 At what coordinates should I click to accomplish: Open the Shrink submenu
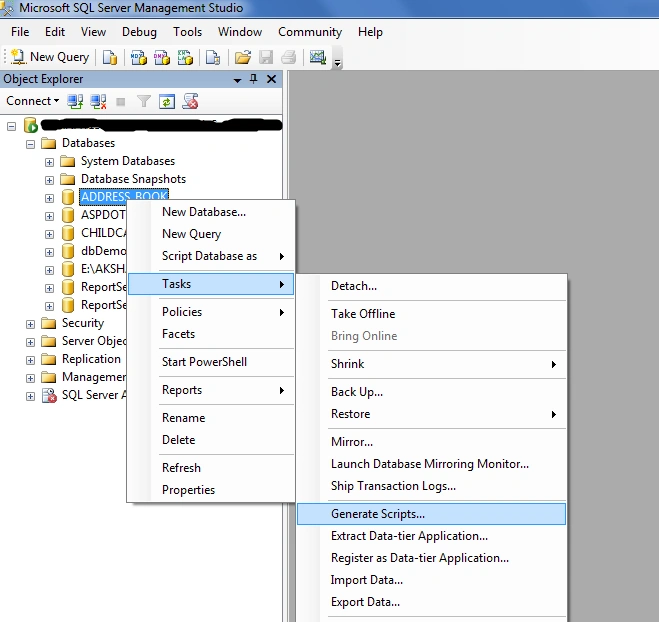(432, 364)
